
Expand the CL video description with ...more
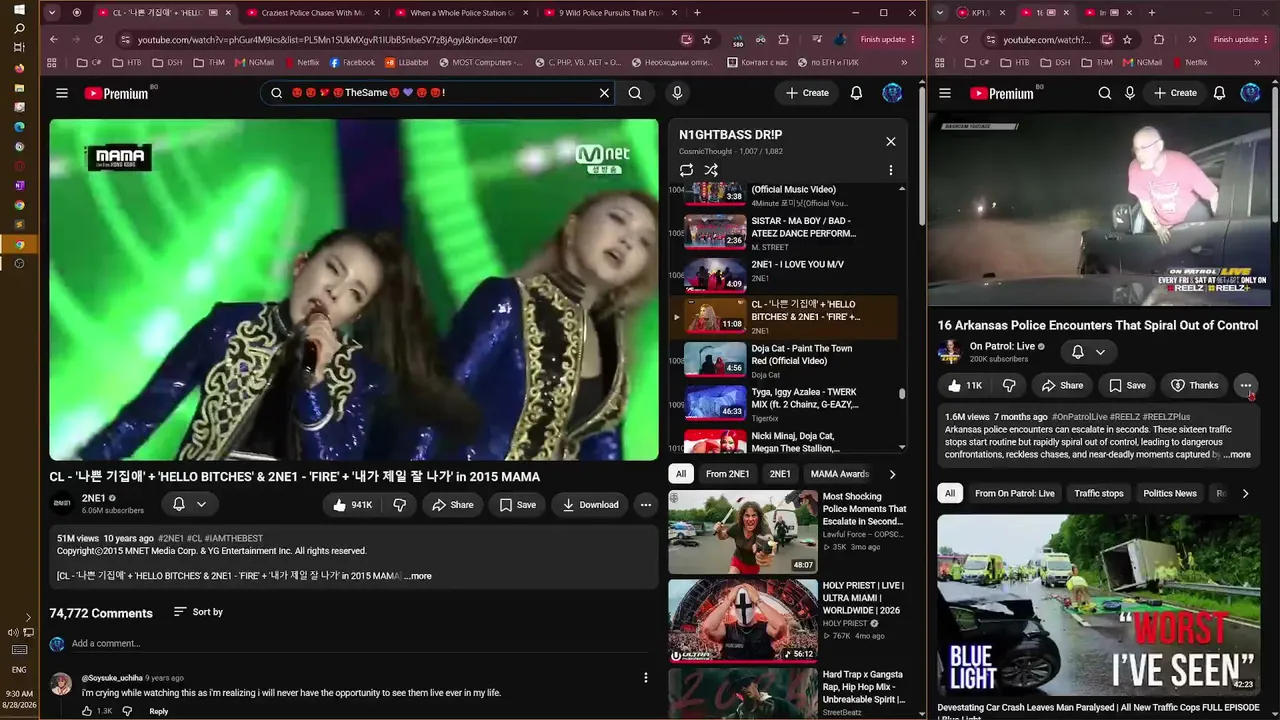click(x=418, y=576)
